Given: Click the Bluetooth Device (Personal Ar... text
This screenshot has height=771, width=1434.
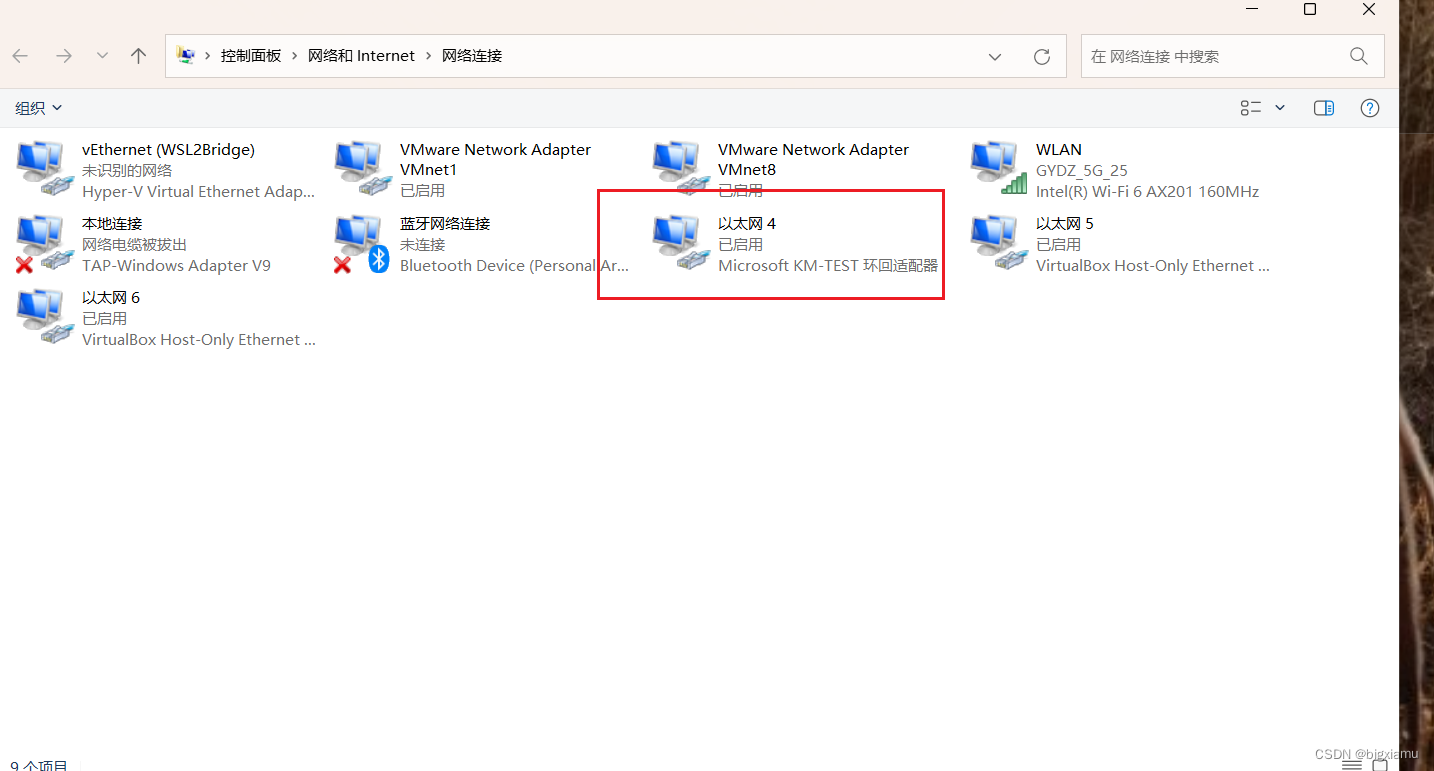Looking at the screenshot, I should pos(514,266).
